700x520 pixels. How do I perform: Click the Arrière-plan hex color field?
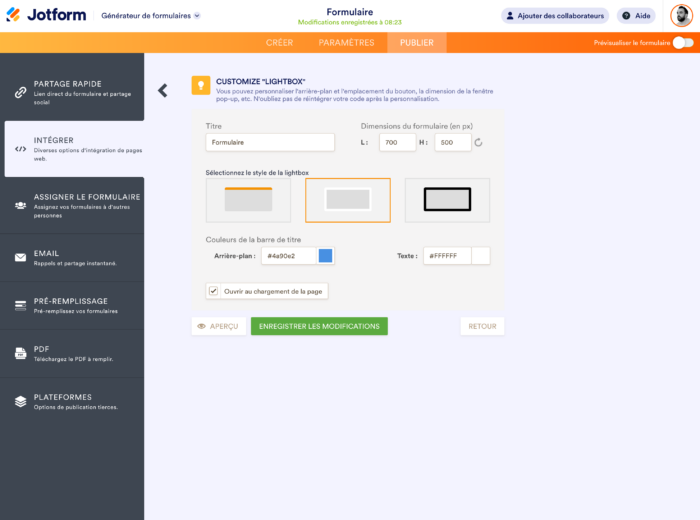point(289,256)
